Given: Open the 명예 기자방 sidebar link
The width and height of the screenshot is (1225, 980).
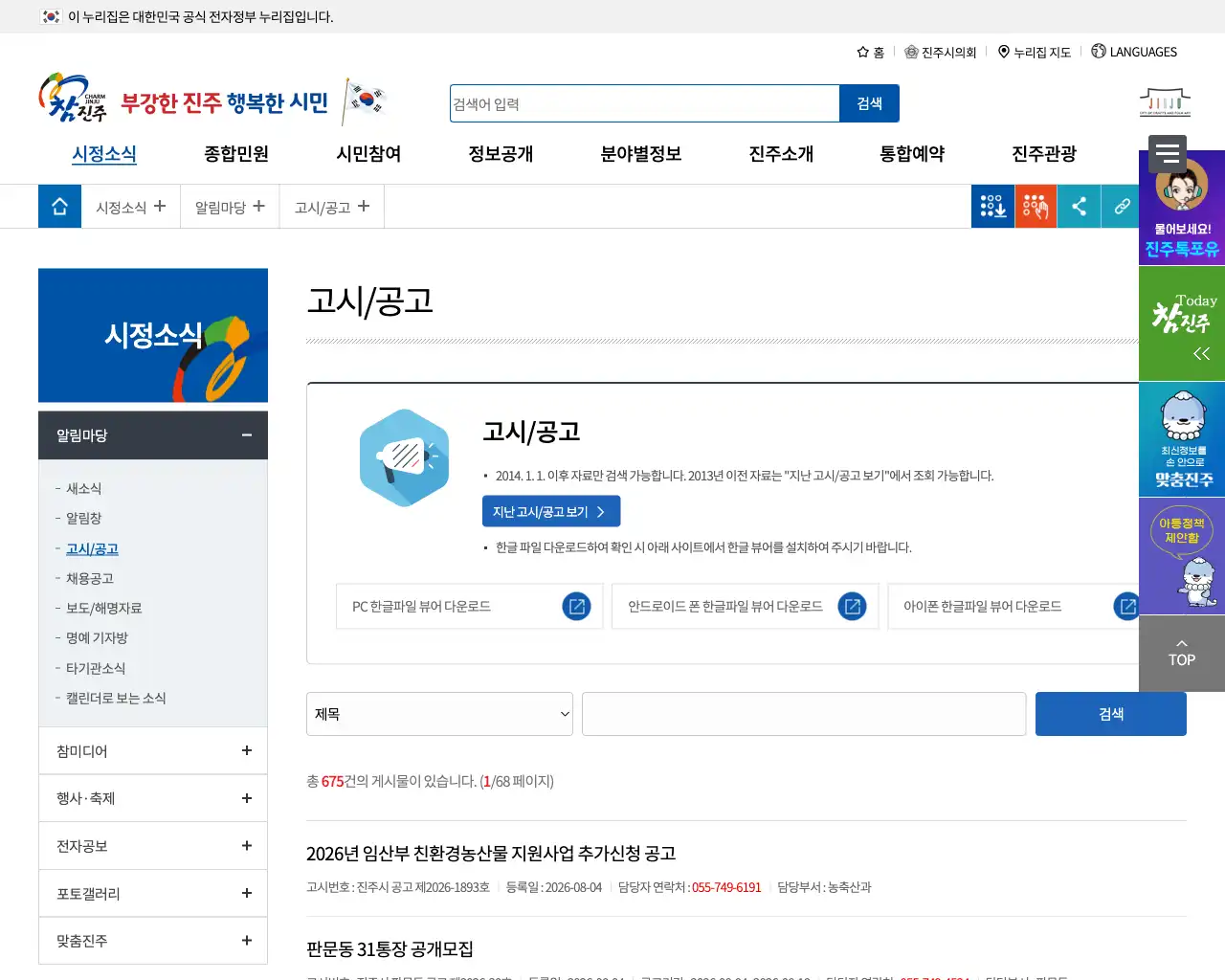Looking at the screenshot, I should [97, 637].
